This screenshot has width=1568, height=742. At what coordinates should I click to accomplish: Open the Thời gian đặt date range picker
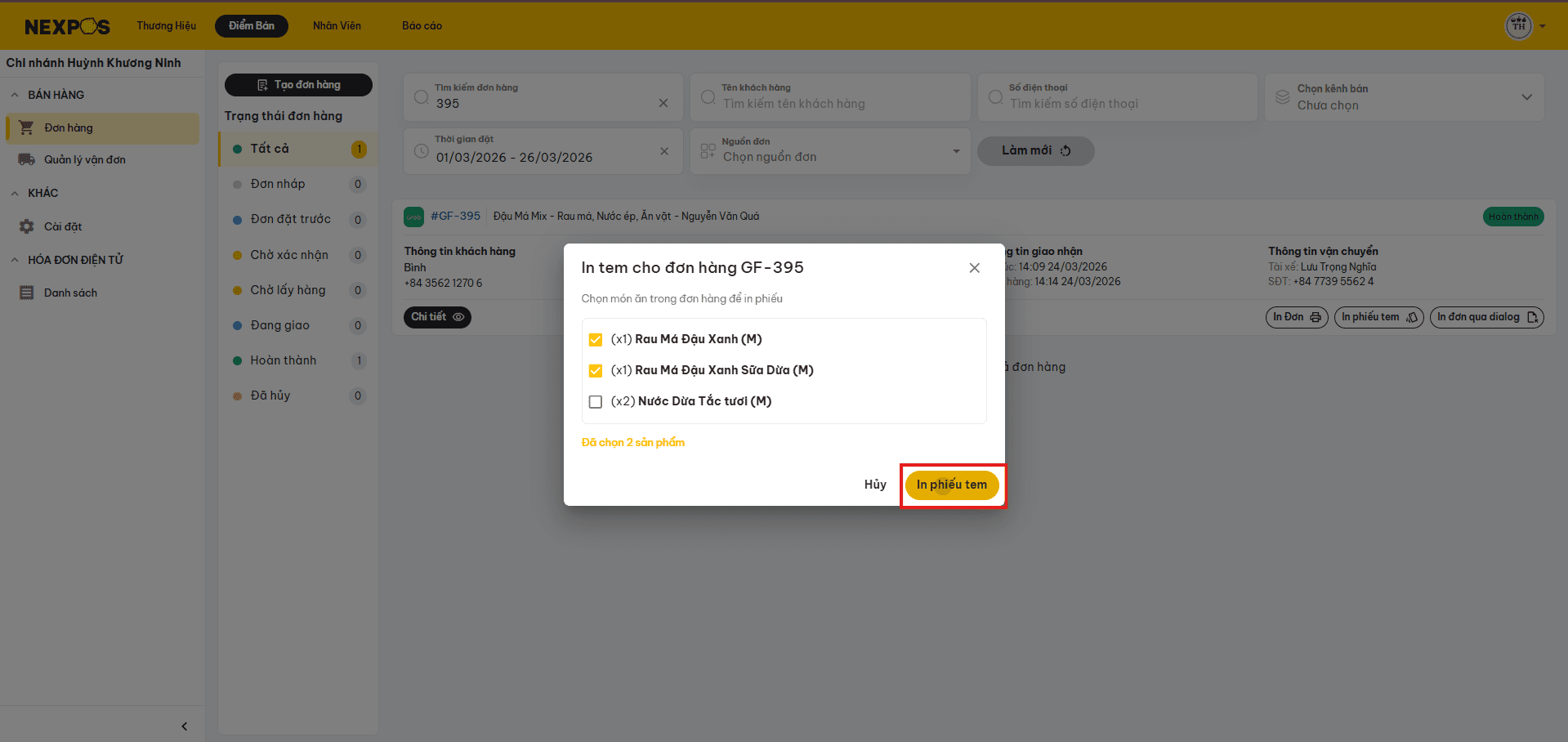click(x=543, y=151)
